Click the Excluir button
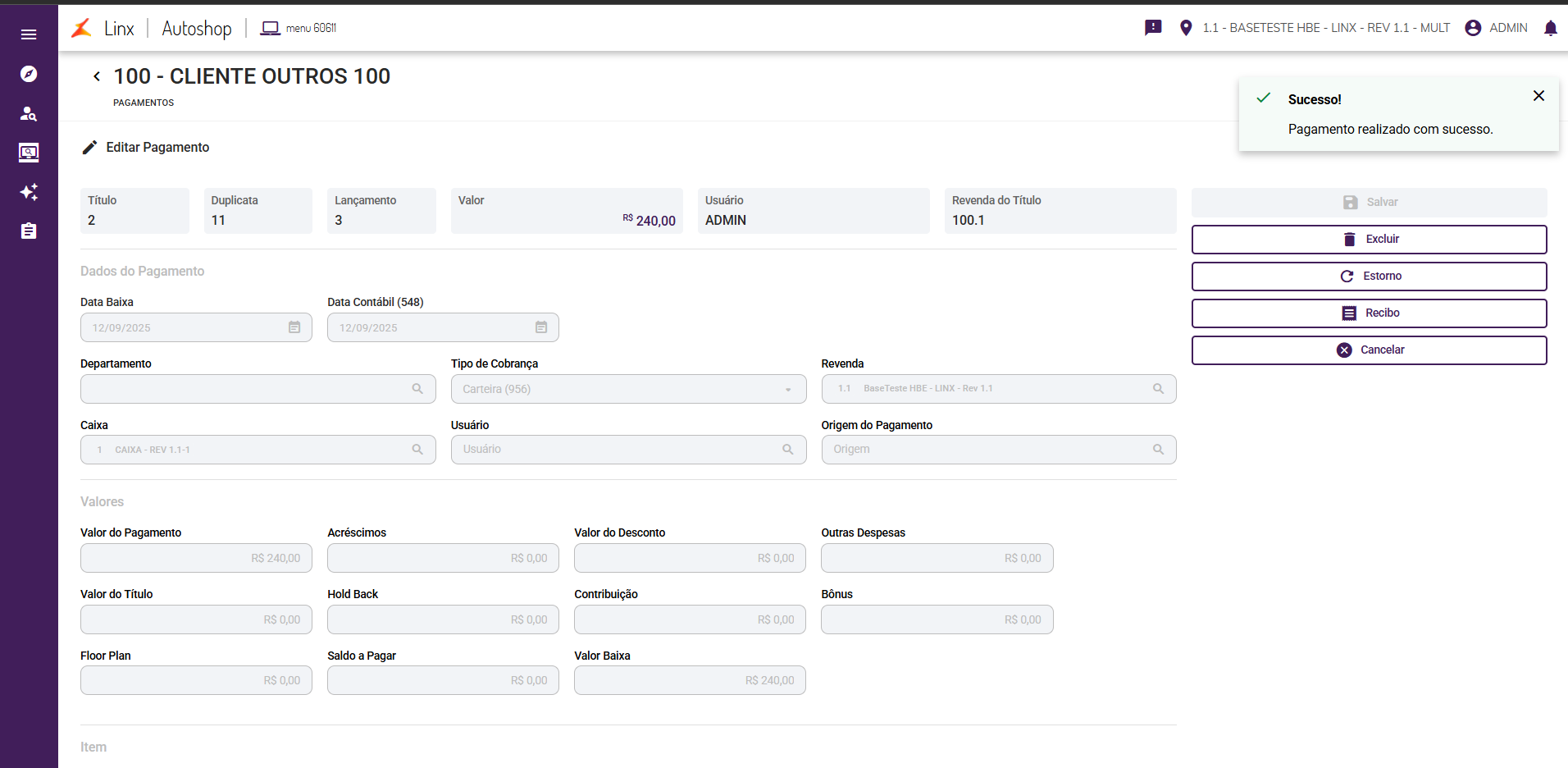Screen dimensions: 1568x768 coord(1369,240)
